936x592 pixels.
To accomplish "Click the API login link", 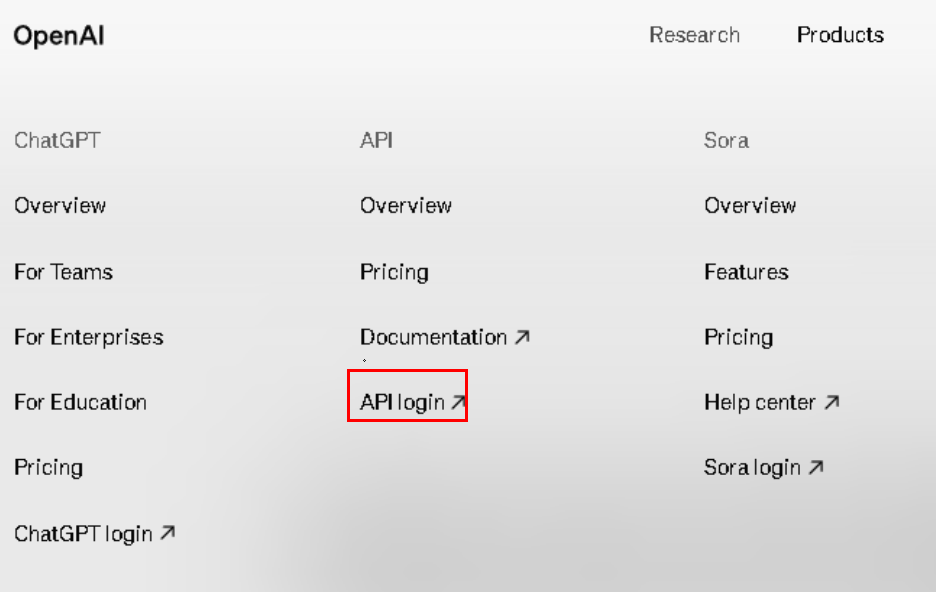I will pos(402,402).
